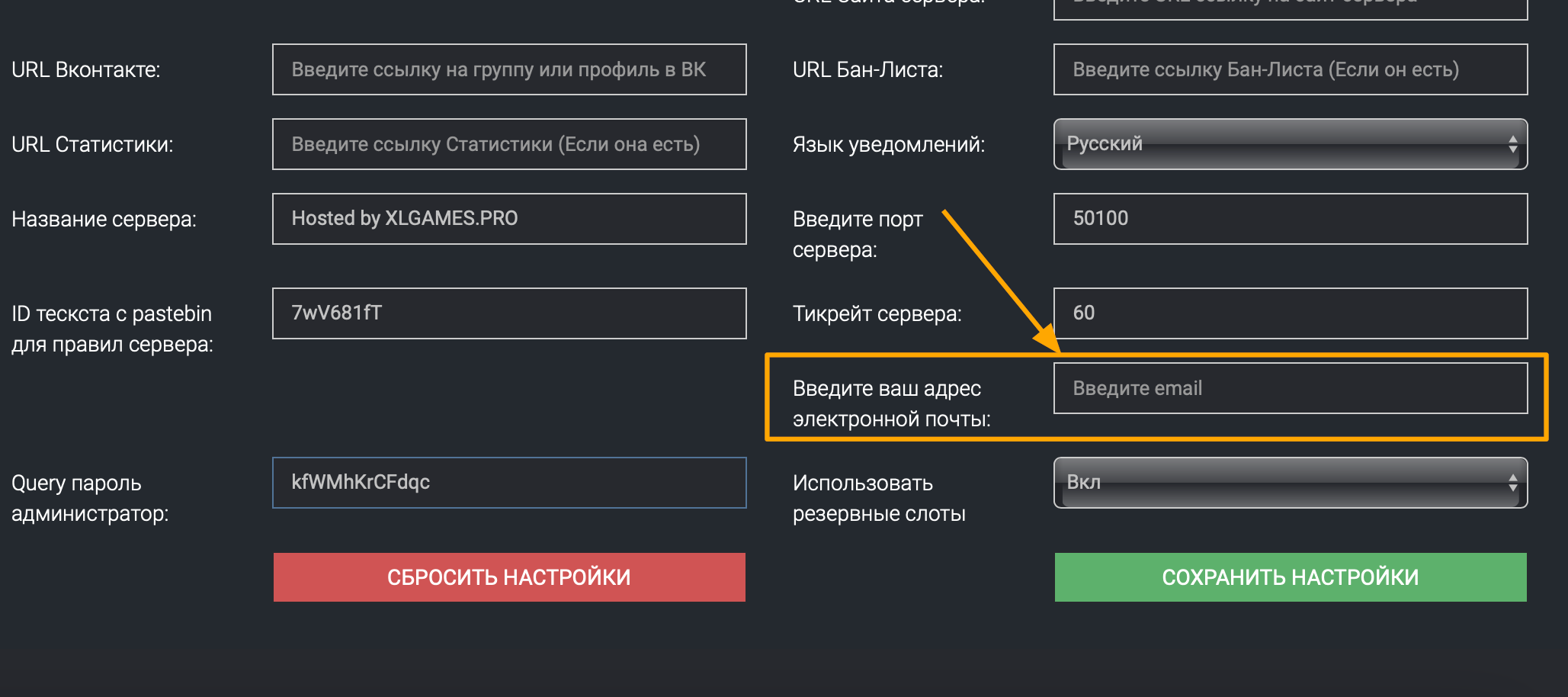Click the tickrate field showing 60
The height and width of the screenshot is (697, 1568).
pyautogui.click(x=1289, y=313)
